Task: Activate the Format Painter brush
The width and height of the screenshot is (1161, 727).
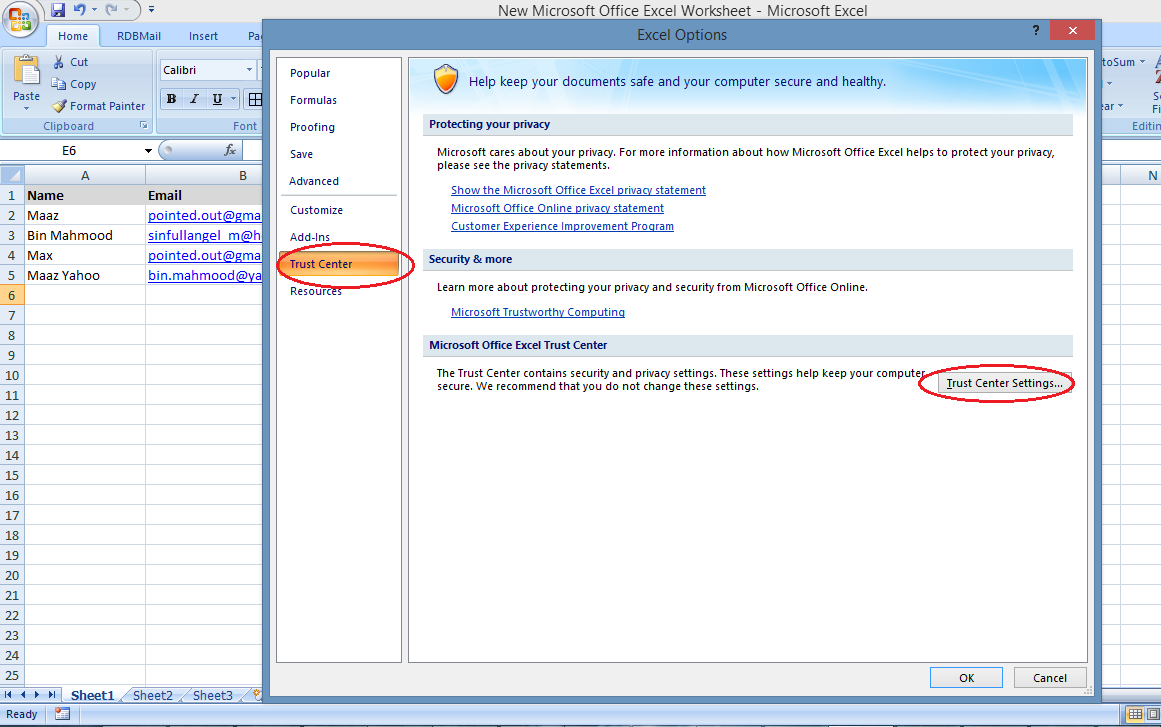Action: (98, 106)
